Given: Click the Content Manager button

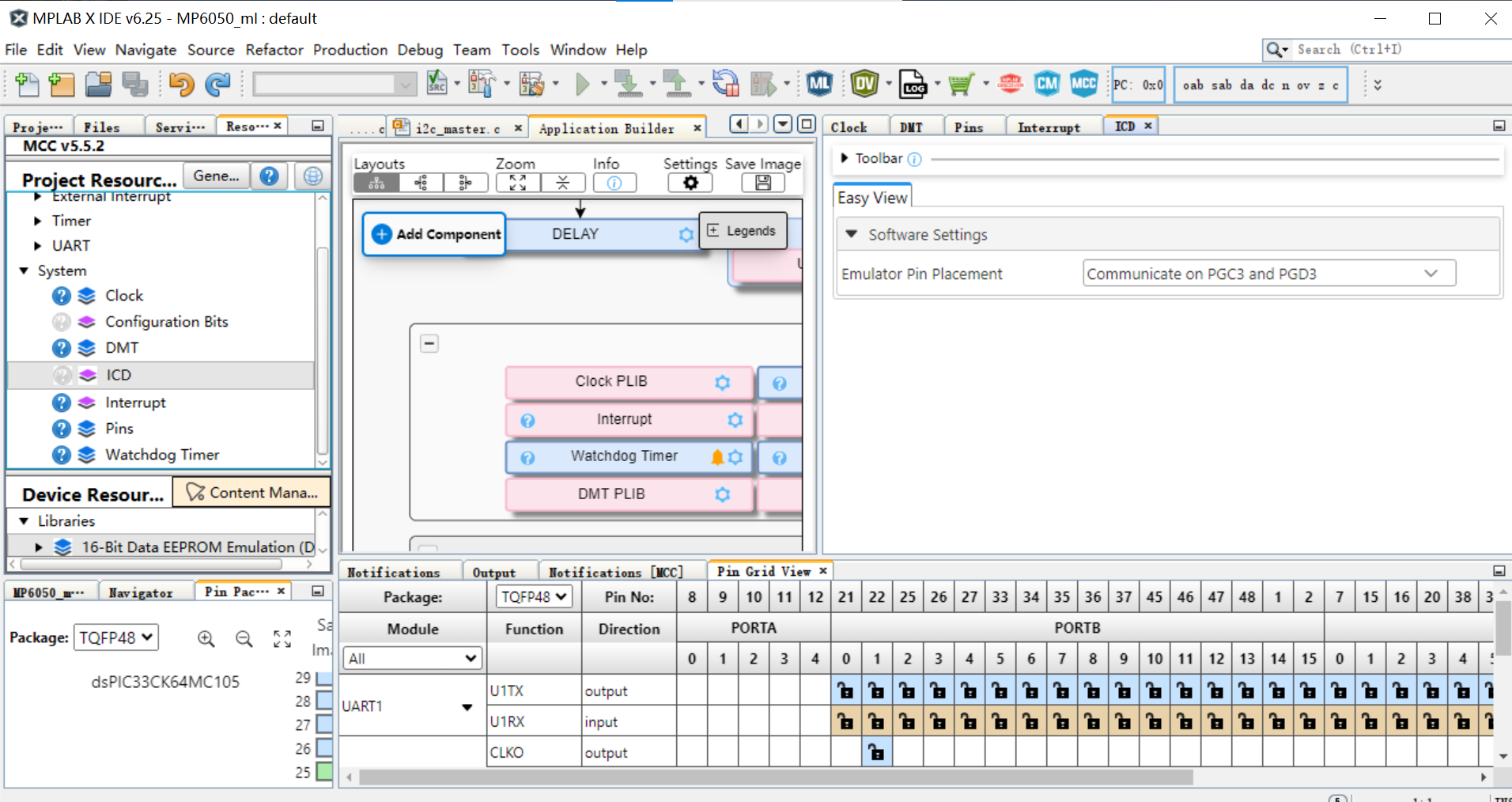Looking at the screenshot, I should (x=251, y=493).
